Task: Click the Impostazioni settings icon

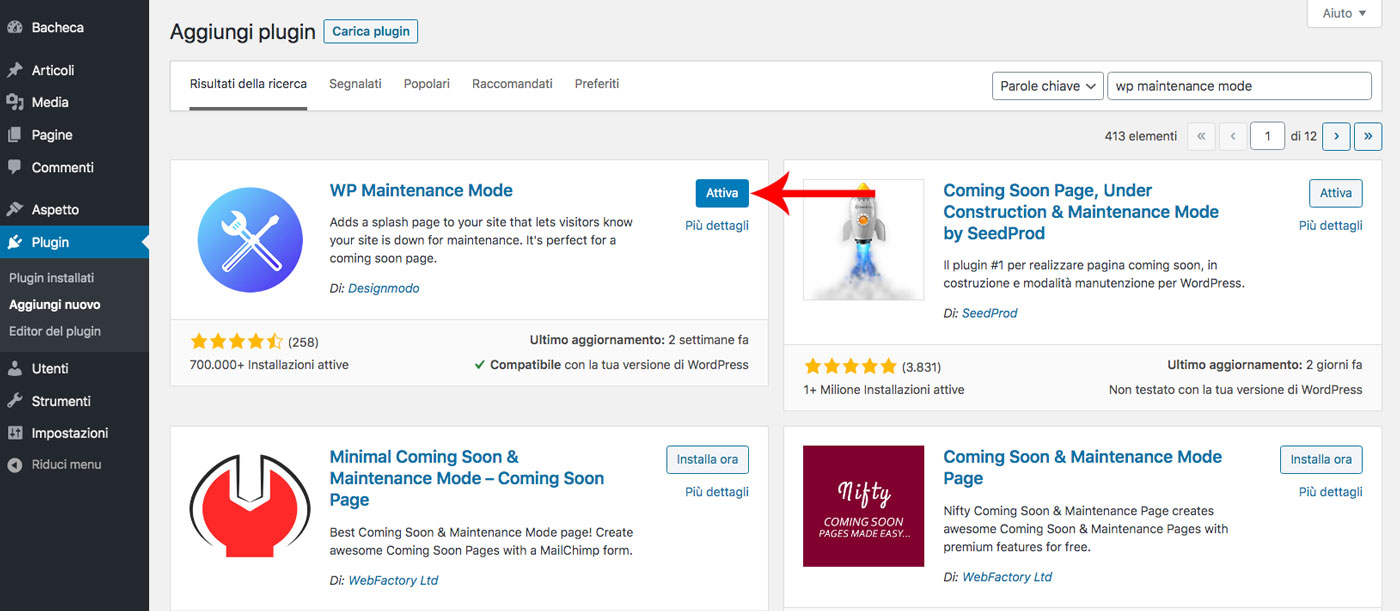Action: pos(15,433)
